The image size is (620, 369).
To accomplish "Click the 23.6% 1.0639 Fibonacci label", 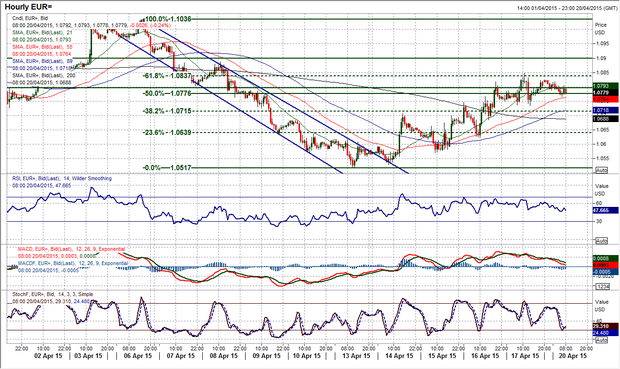I will tap(167, 132).
